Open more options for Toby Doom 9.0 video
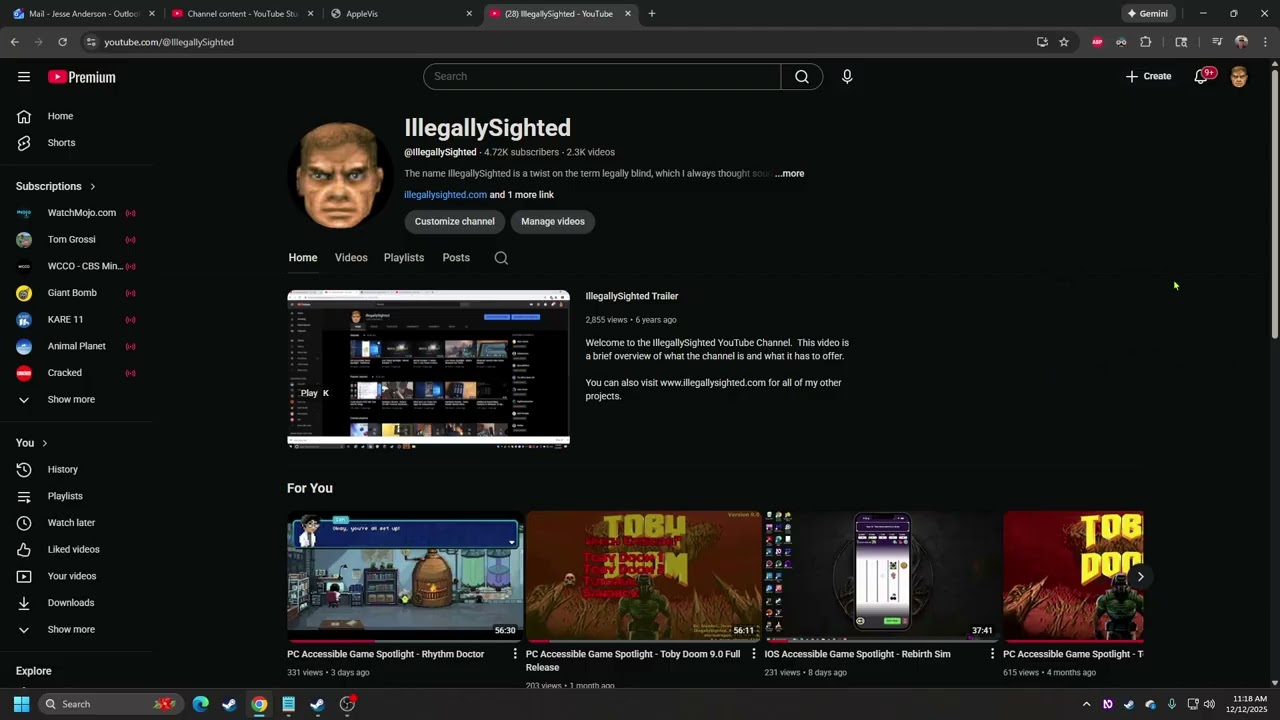The image size is (1280, 720). point(754,654)
